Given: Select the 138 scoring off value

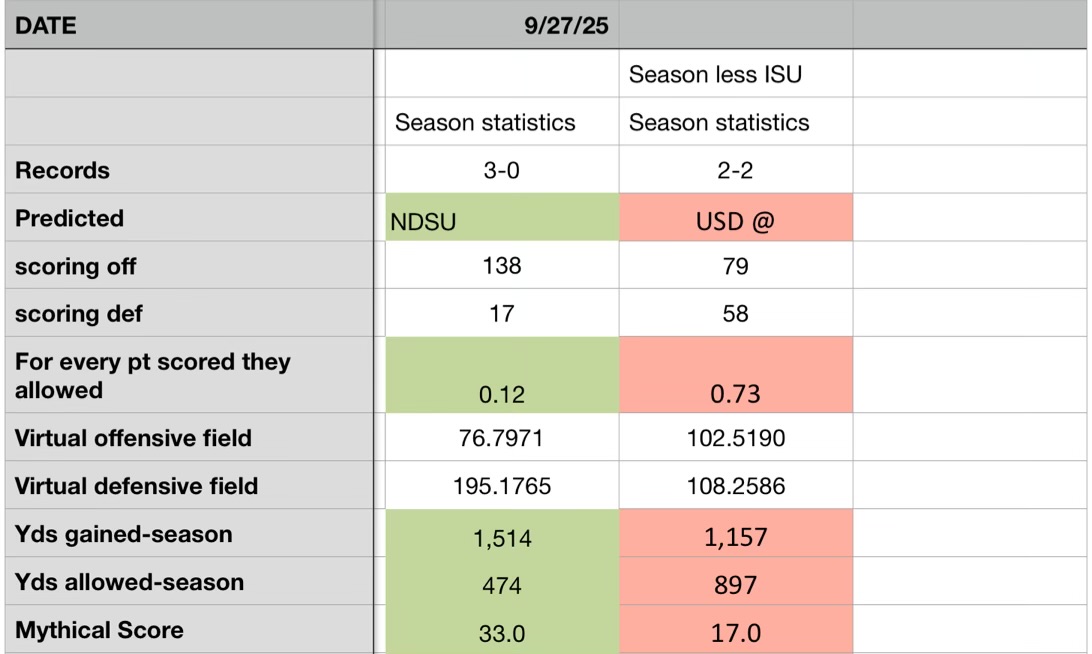Looking at the screenshot, I should coord(501,266).
